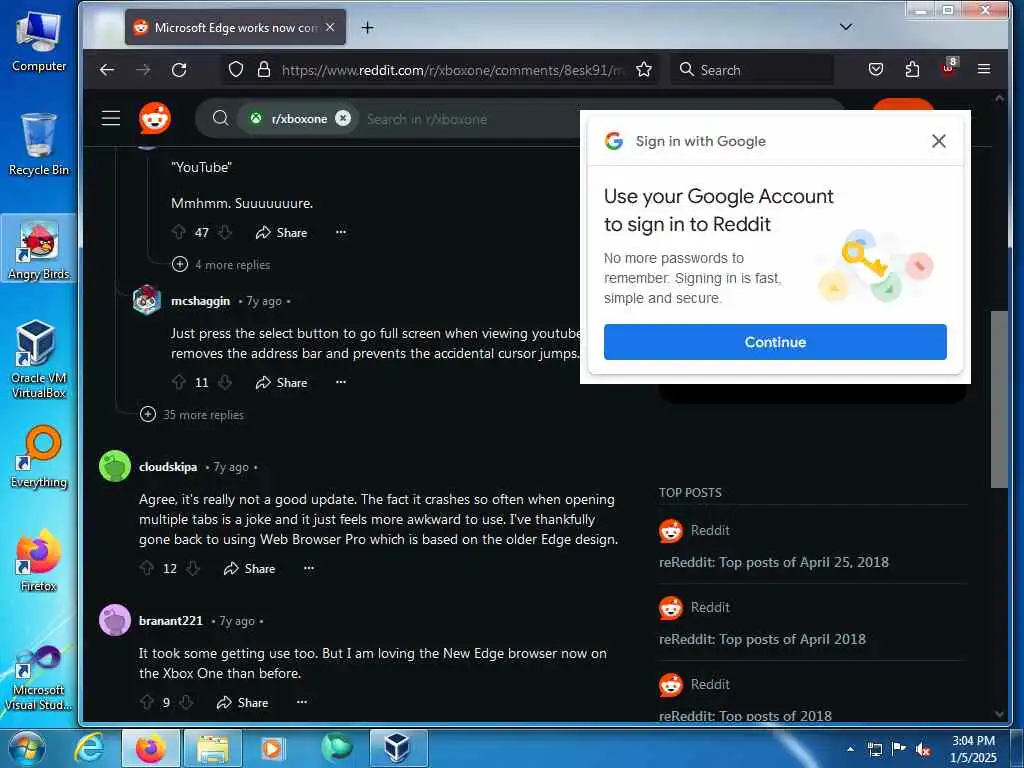The width and height of the screenshot is (1024, 768).
Task: Focus the Firefox Search box
Action: pyautogui.click(x=752, y=70)
